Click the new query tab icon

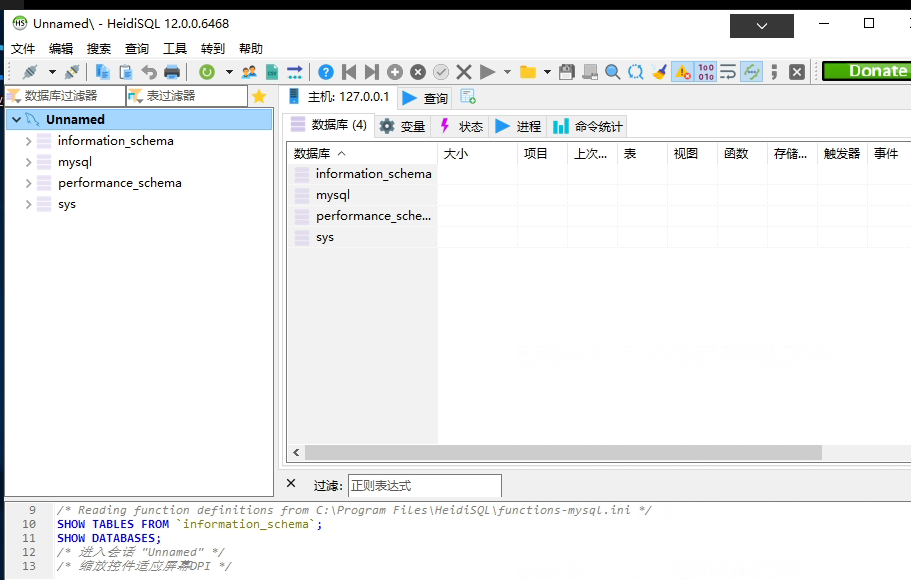click(468, 96)
